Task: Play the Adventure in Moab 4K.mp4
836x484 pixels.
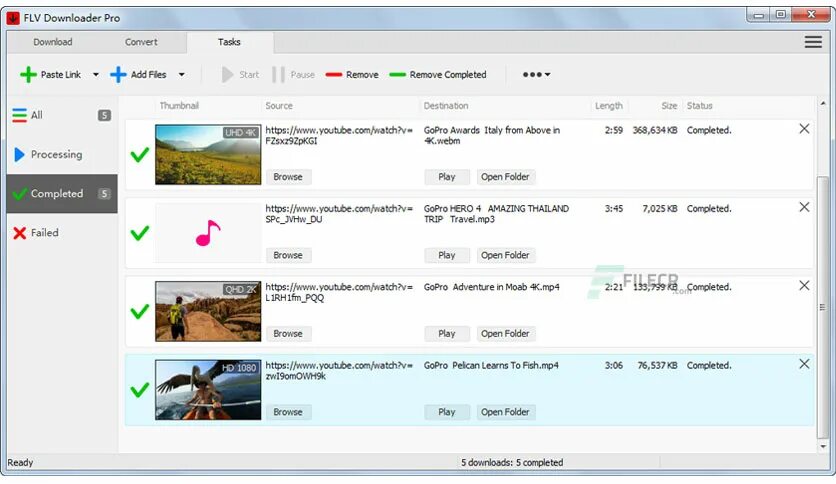Action: click(447, 334)
